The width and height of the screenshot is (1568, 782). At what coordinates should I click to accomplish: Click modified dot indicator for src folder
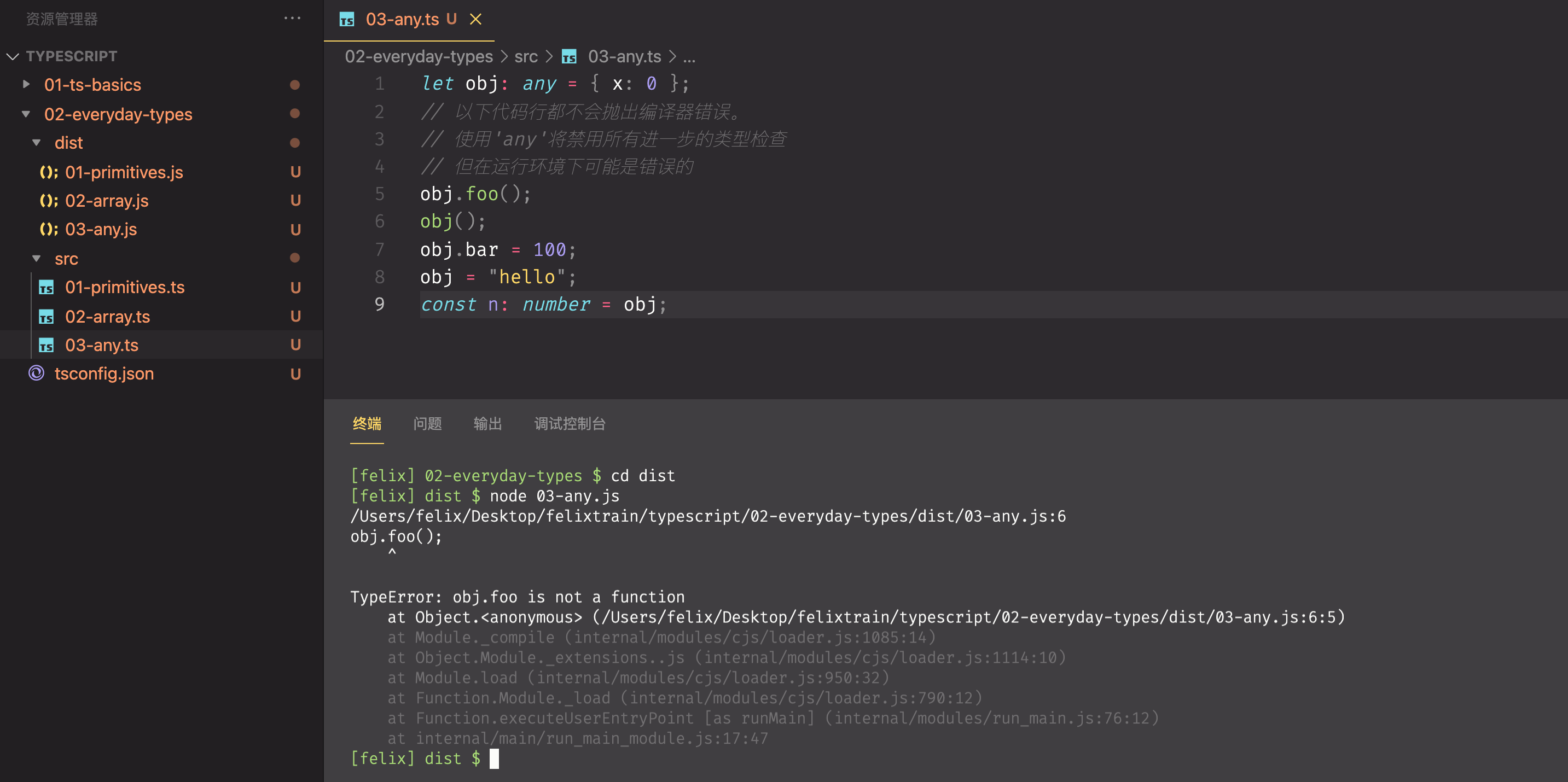(295, 258)
